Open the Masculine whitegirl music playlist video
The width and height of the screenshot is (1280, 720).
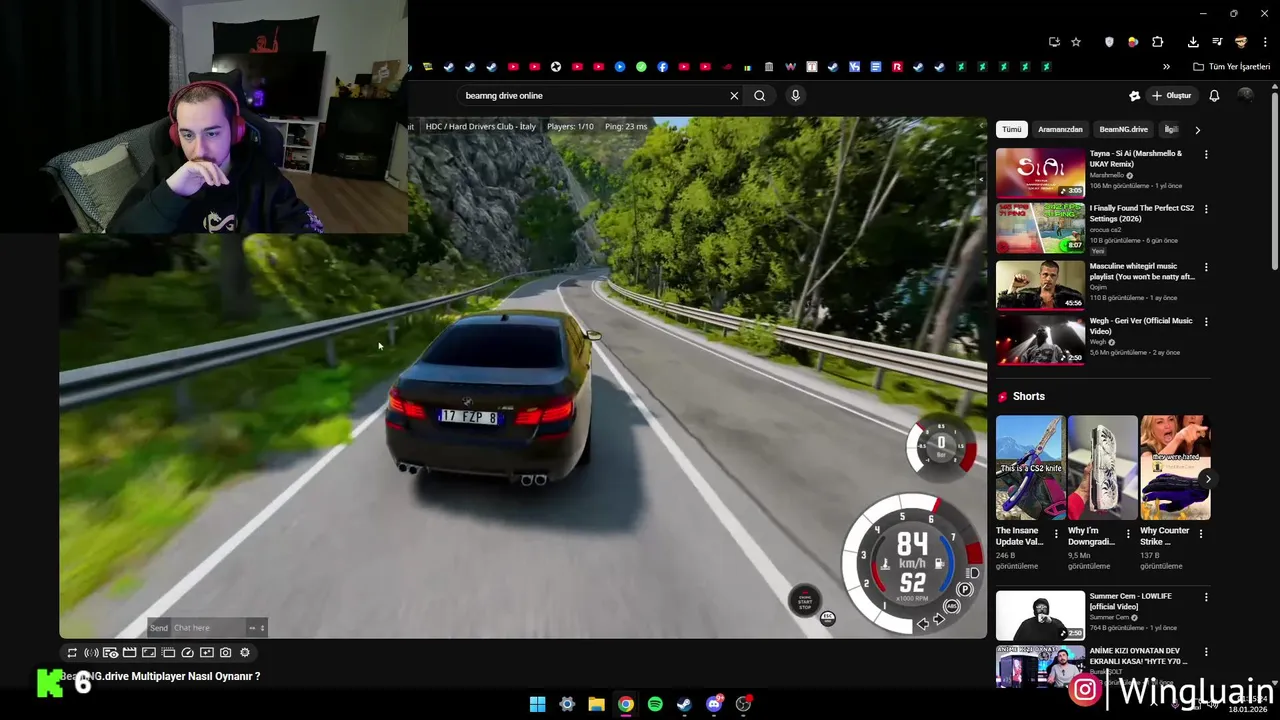[x=1040, y=285]
